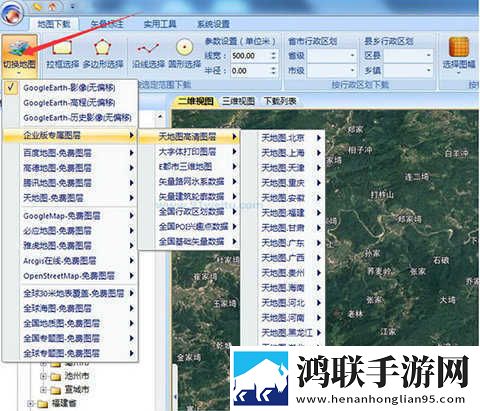Choose 天地图-黑龙江 from the submenu
Image resolution: width=480 pixels, height=411 pixels.
click(283, 332)
